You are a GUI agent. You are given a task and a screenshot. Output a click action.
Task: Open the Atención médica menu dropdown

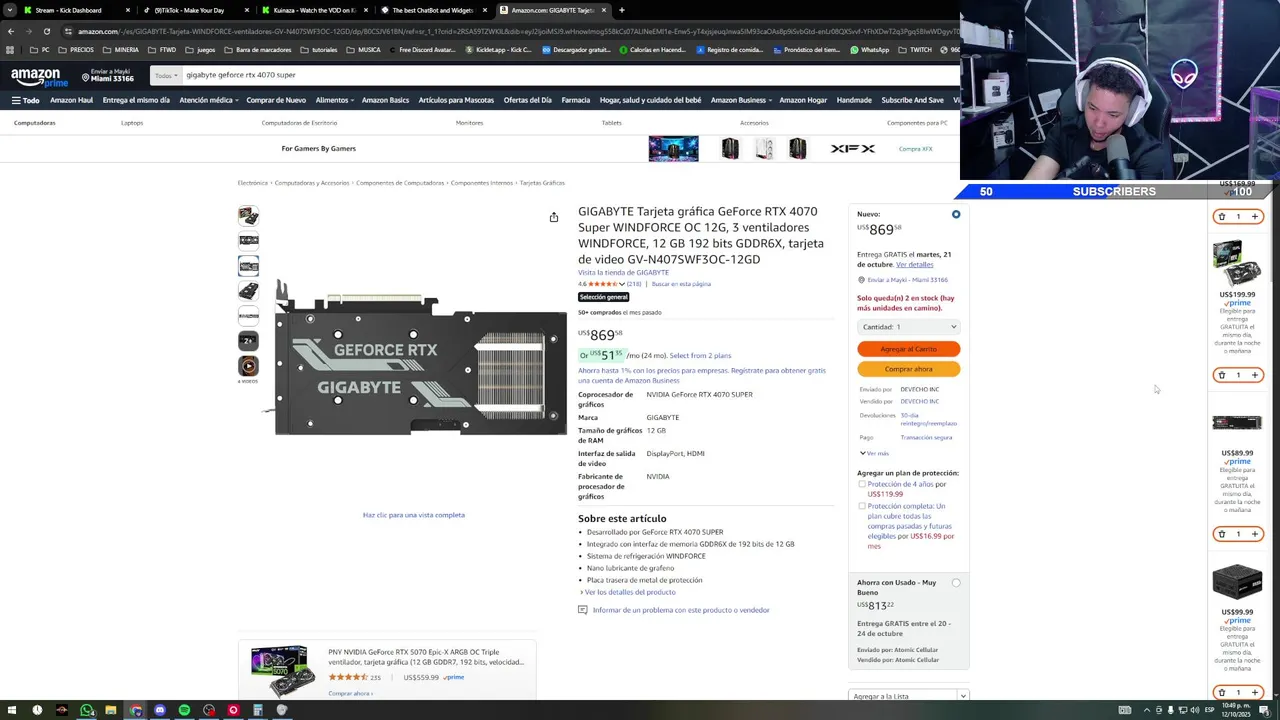pyautogui.click(x=208, y=100)
